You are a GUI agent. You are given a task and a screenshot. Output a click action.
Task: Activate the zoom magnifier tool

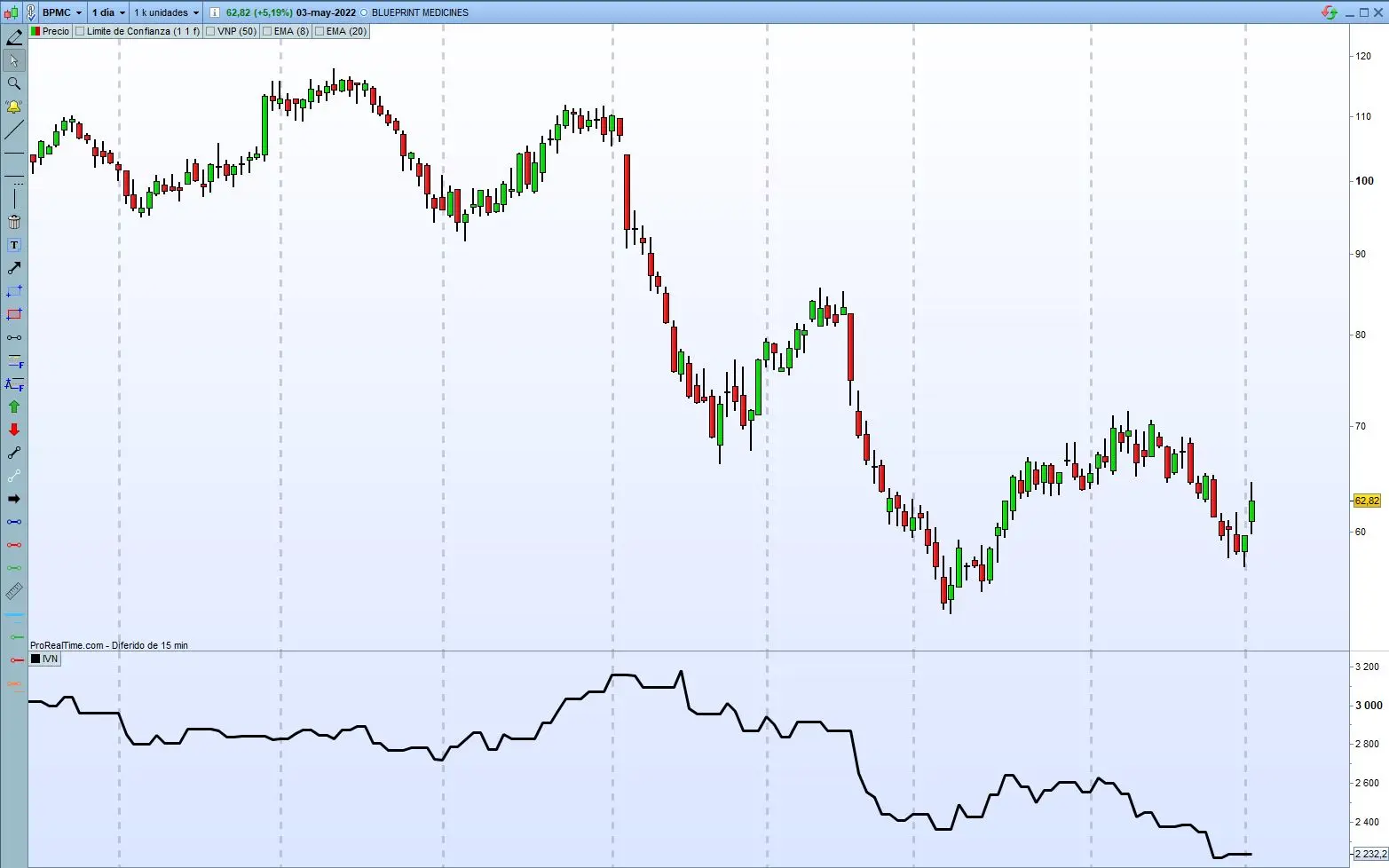[13, 83]
